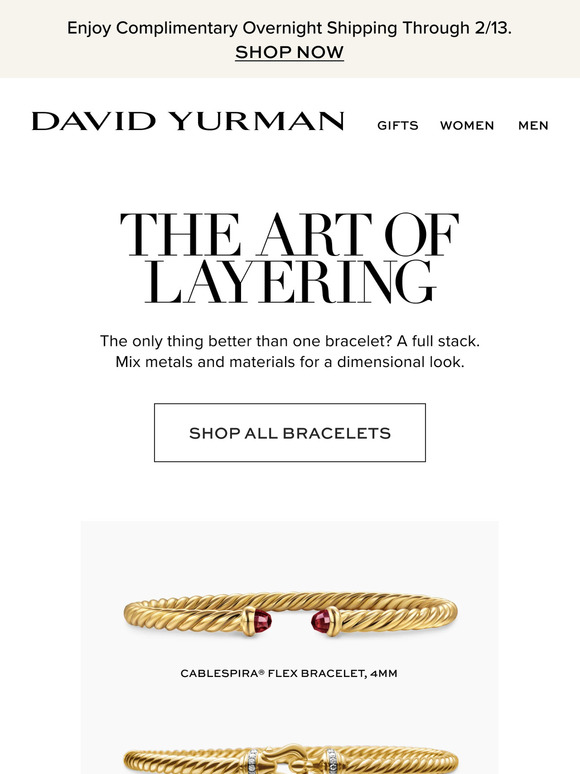Click the SHOP NOW link in banner

coord(289,52)
